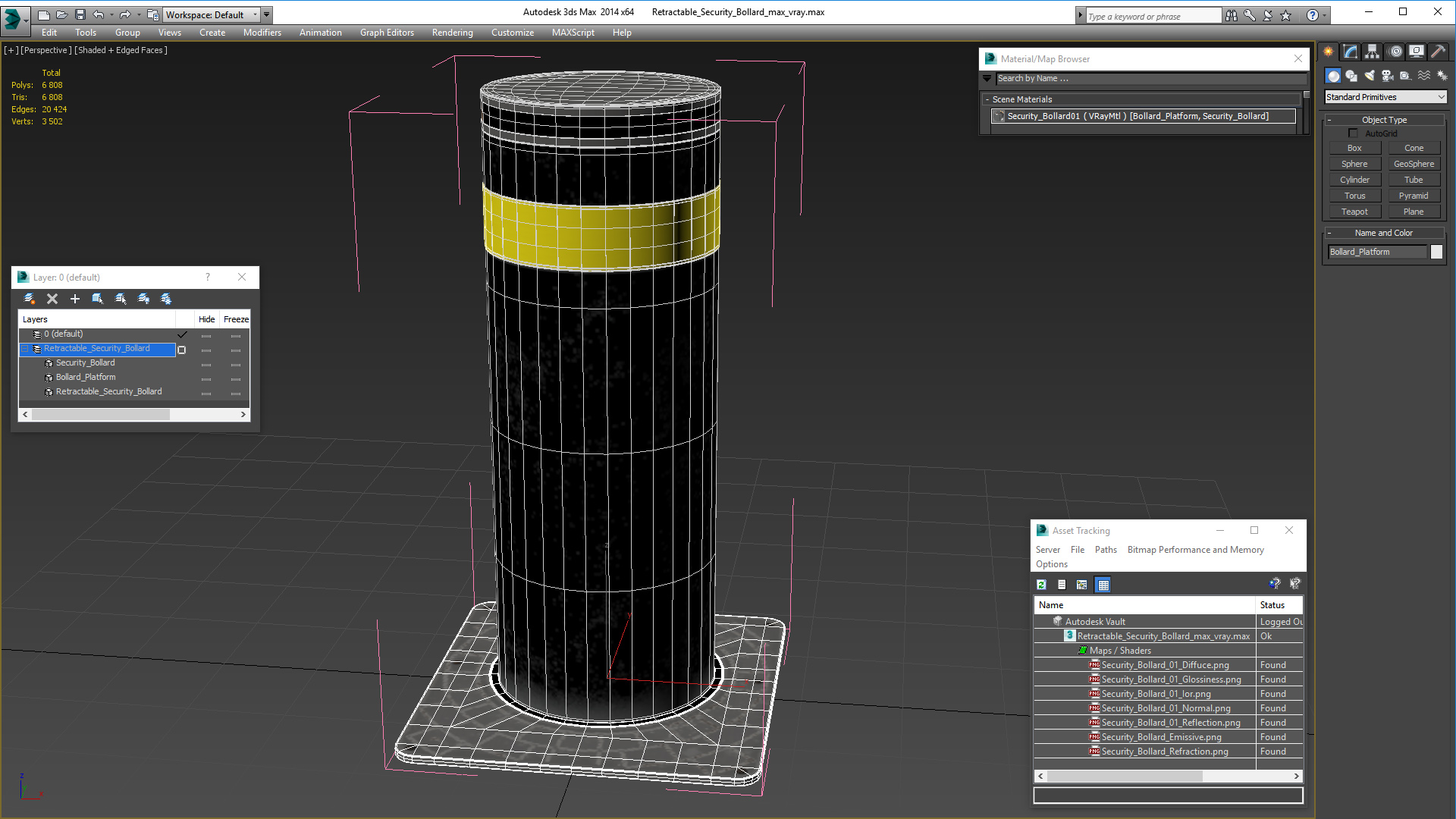Toggle Freeze for the Retractable_Security_Bollard layer row

pyautogui.click(x=236, y=350)
